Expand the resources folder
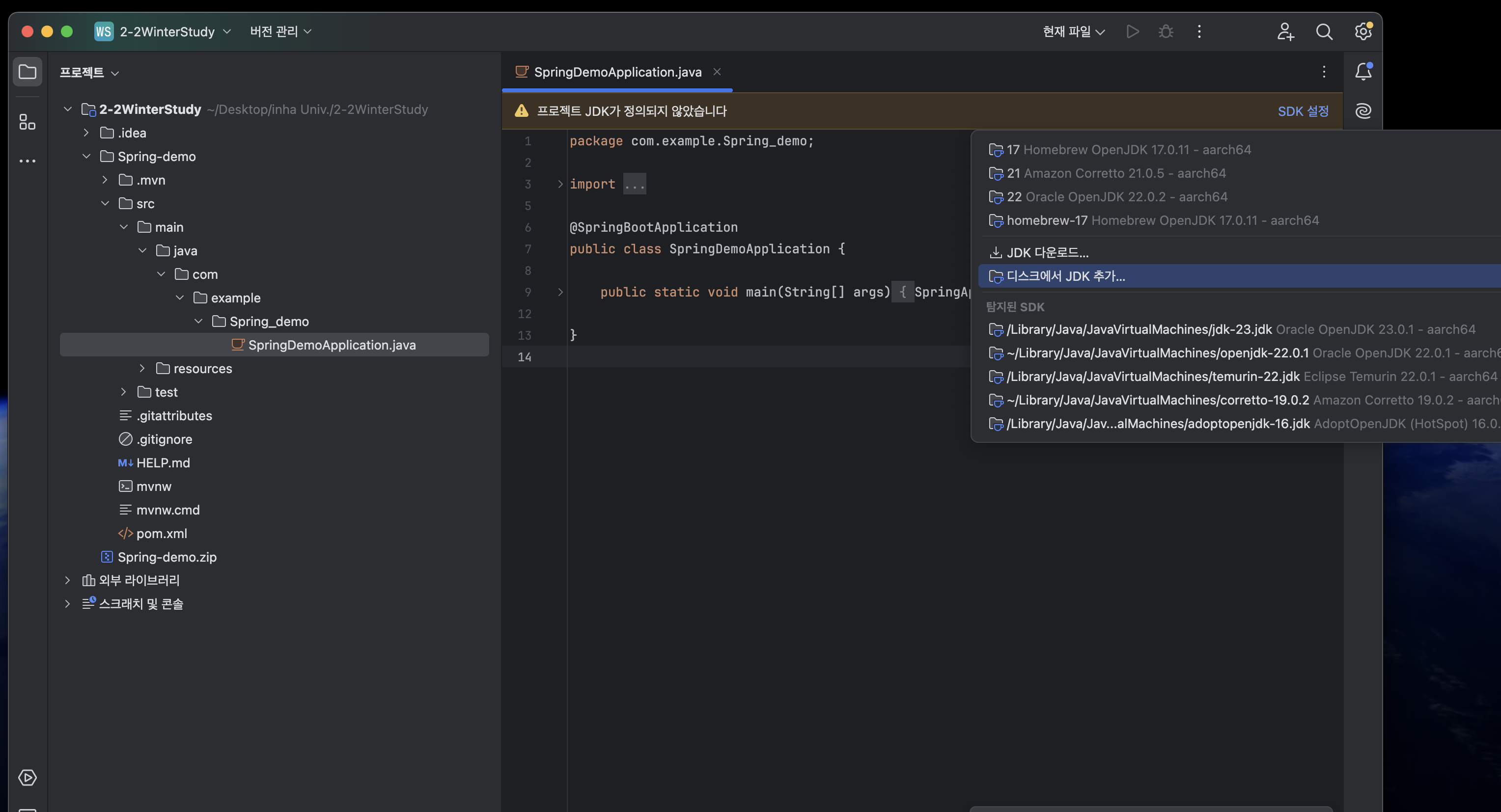1501x812 pixels. [142, 368]
